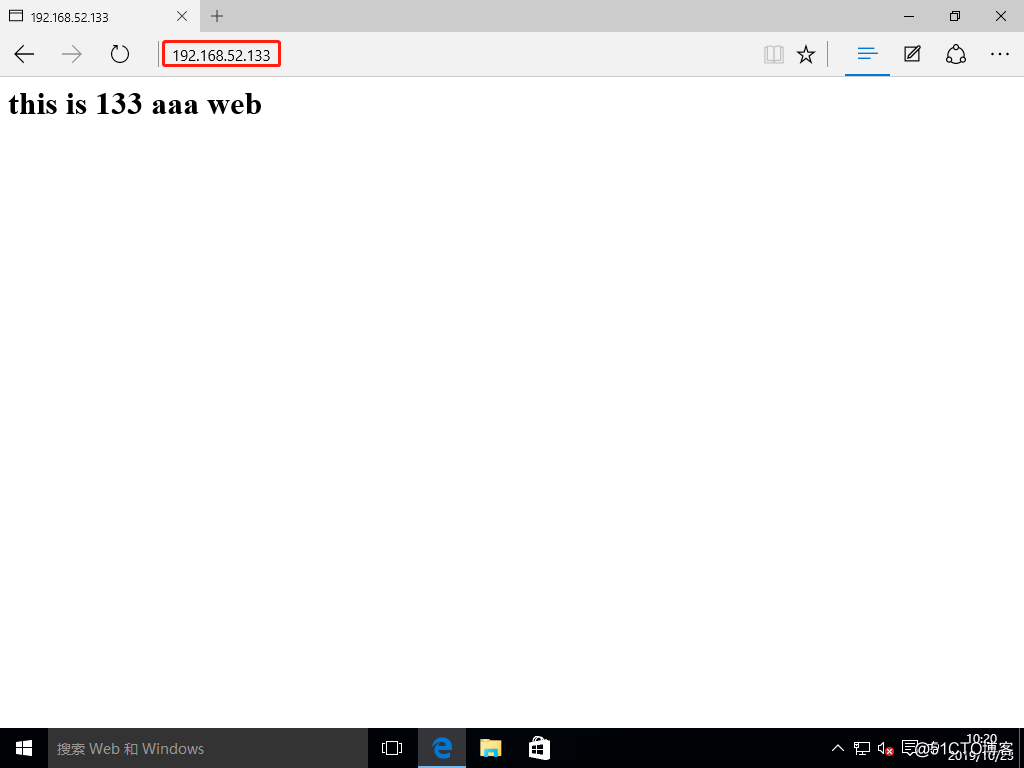Add page to favorites with star
The image size is (1024, 768).
tap(806, 54)
